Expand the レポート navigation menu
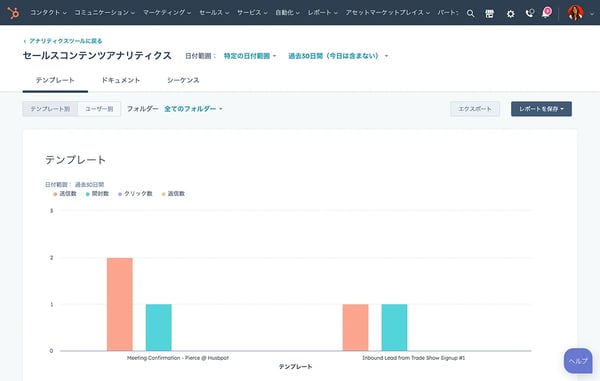This screenshot has width=600, height=381. (x=323, y=13)
